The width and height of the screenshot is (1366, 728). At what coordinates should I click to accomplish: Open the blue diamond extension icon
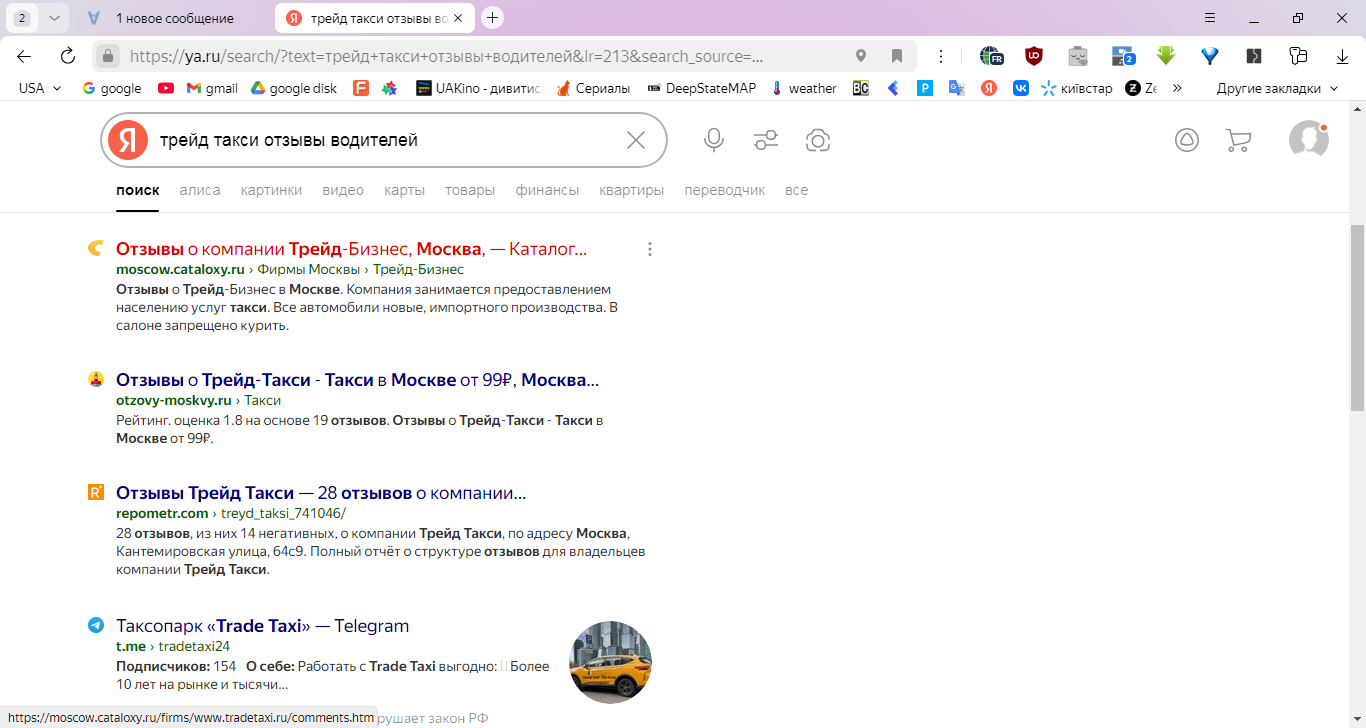[x=1210, y=56]
